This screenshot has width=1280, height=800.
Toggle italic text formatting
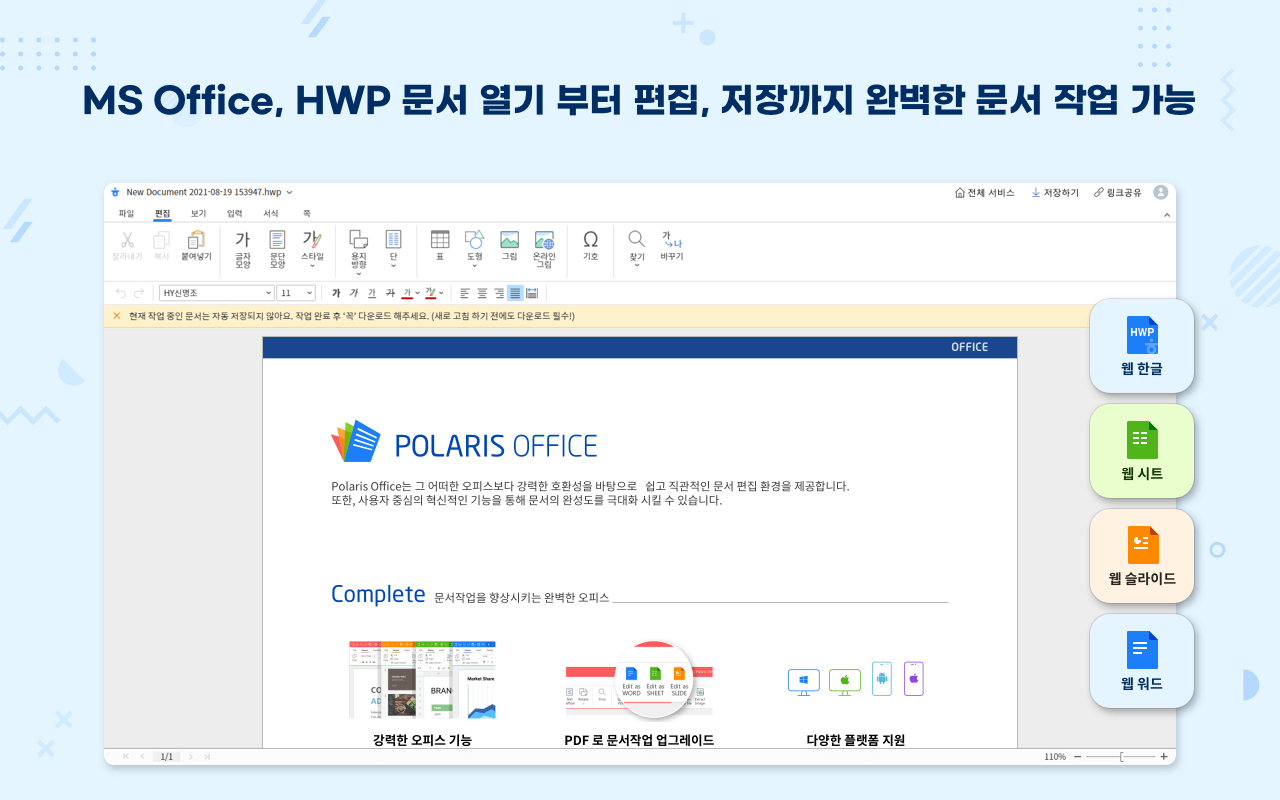(x=354, y=293)
